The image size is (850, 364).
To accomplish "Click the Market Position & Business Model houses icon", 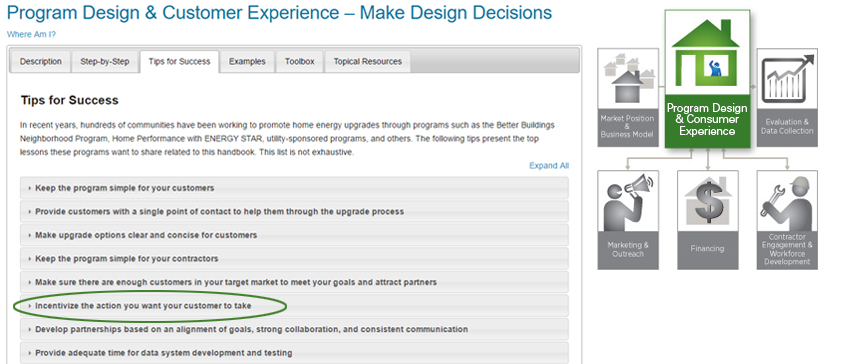I will pos(628,77).
